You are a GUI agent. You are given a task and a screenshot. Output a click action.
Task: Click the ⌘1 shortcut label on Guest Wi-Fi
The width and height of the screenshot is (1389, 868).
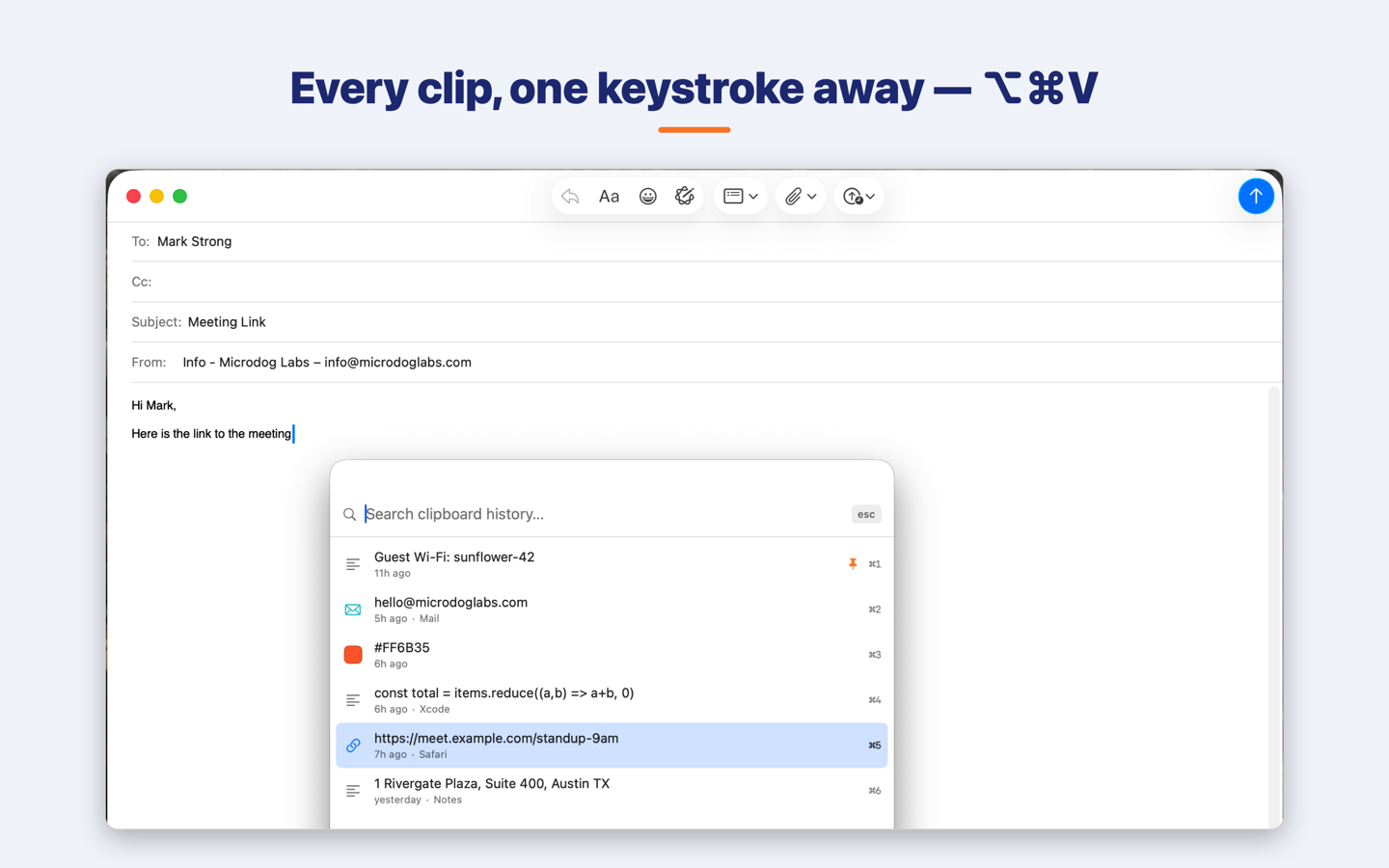click(x=875, y=564)
